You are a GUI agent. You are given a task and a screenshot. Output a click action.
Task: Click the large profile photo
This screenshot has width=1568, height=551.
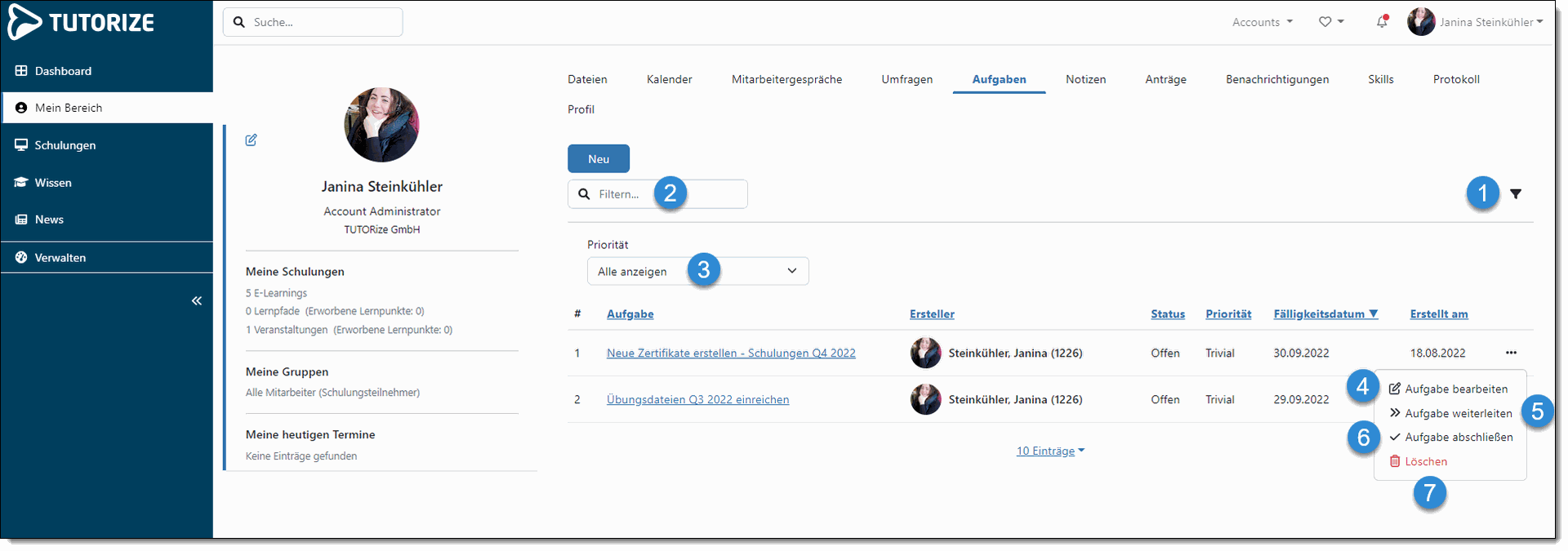pyautogui.click(x=382, y=125)
